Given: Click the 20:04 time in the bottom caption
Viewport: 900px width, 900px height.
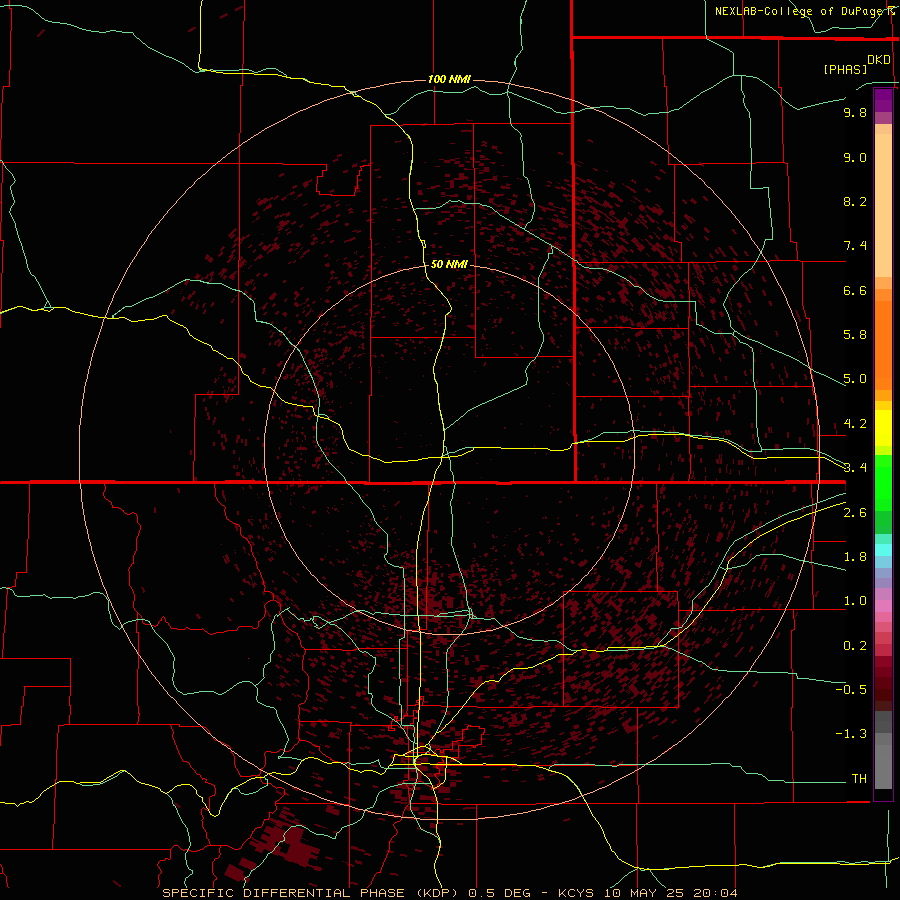Looking at the screenshot, I should tap(715, 893).
